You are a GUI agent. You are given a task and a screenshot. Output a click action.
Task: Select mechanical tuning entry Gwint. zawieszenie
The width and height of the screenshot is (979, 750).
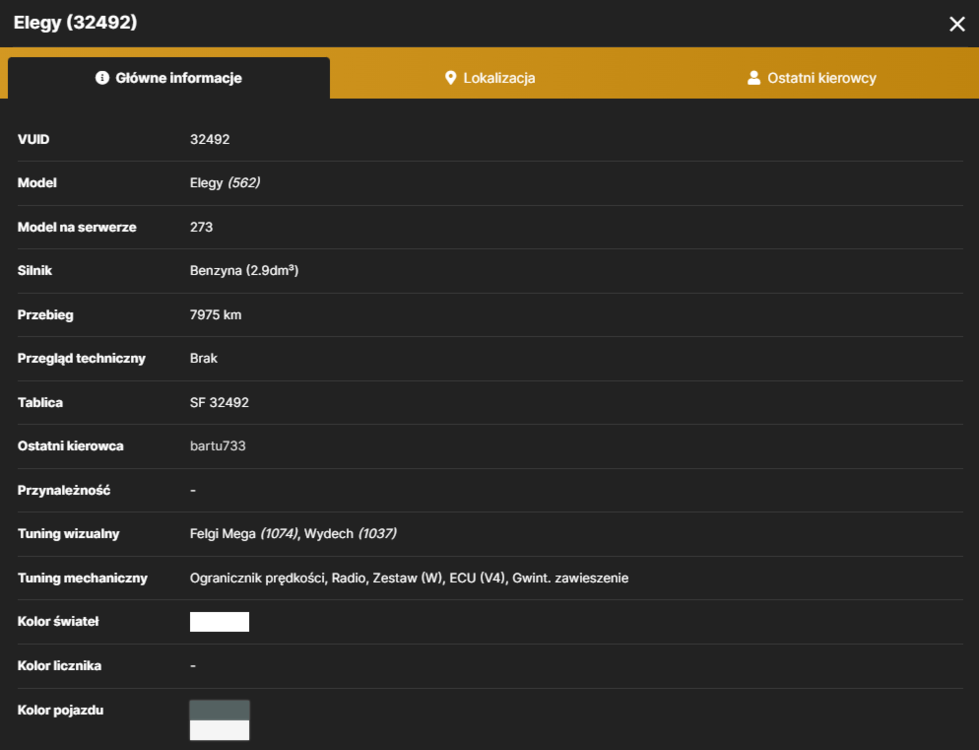coord(570,578)
